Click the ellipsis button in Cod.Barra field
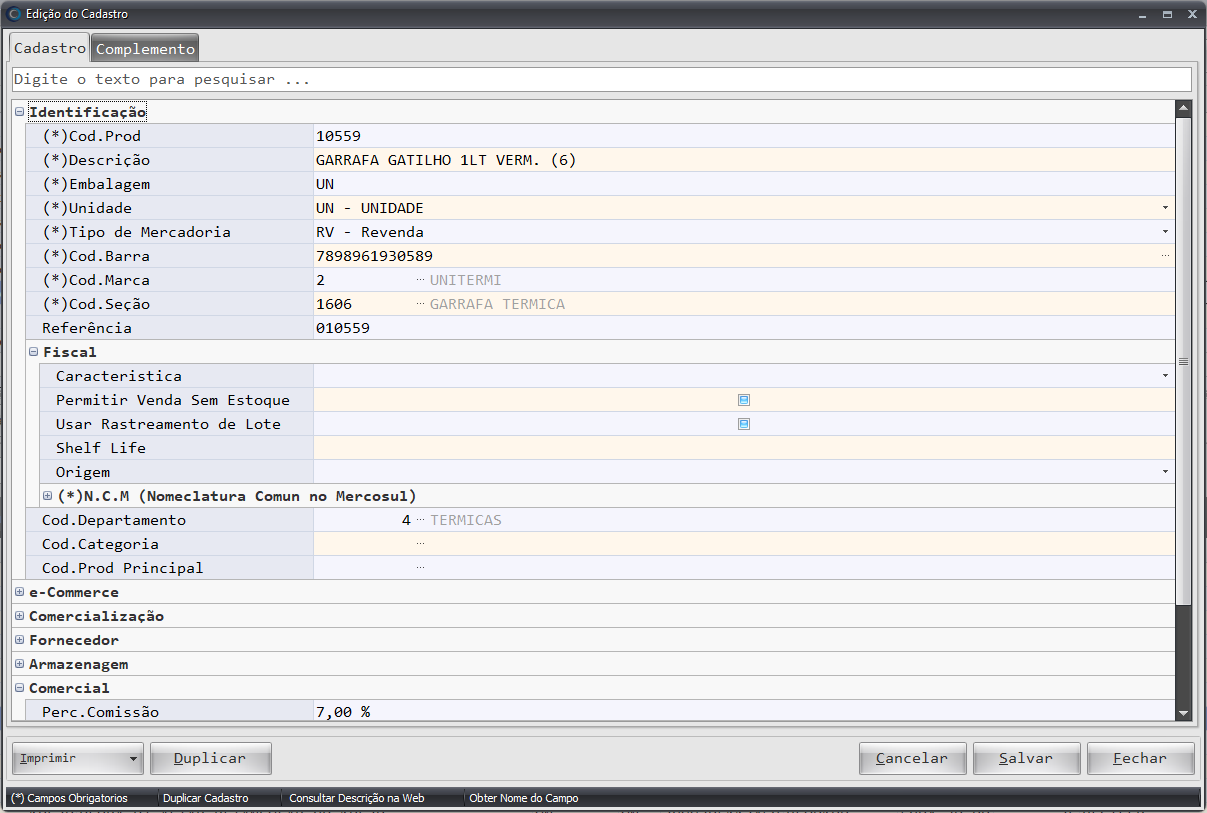This screenshot has height=813, width=1207. [1165, 256]
